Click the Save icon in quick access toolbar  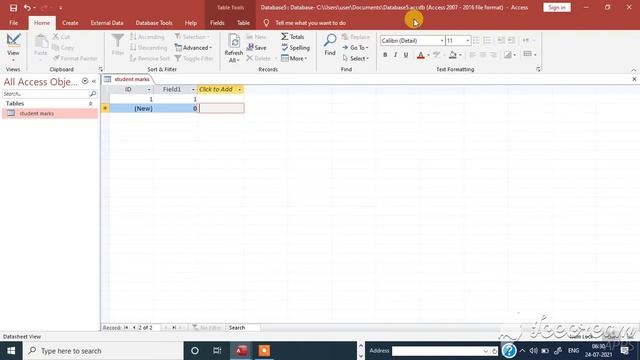point(13,8)
